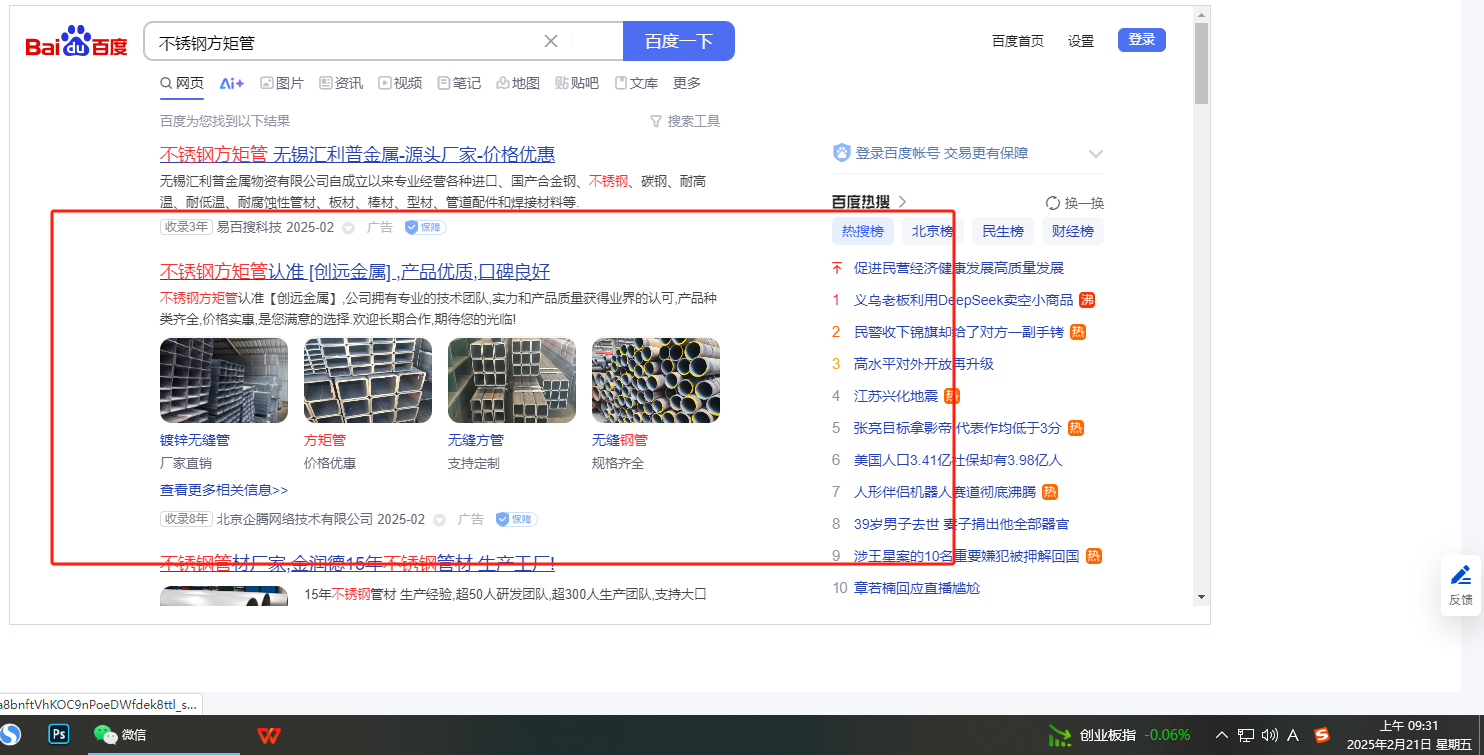The image size is (1484, 755).
Task: Click the 换一换 refresh icon
Action: coord(1052,203)
